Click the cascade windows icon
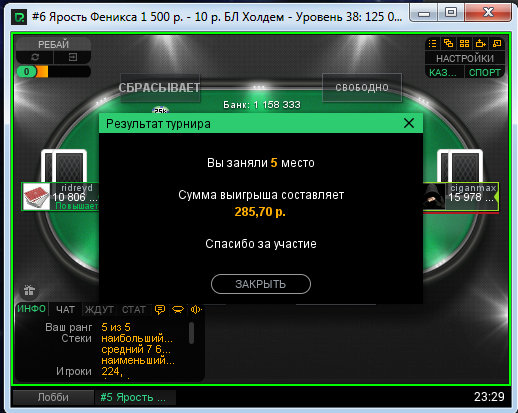 (x=448, y=44)
